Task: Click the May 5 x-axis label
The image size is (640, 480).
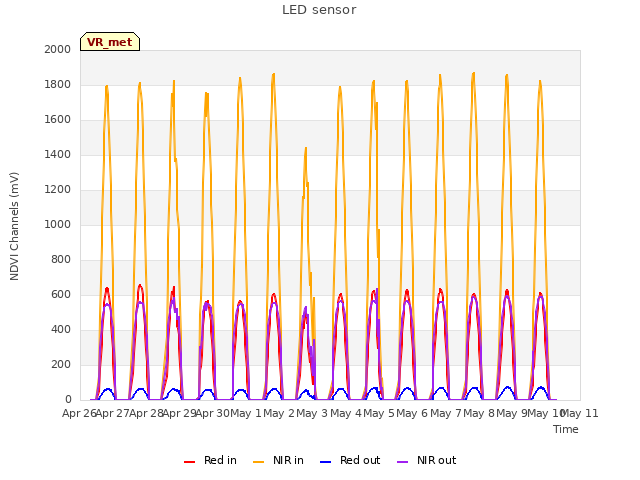Action: coord(379,413)
